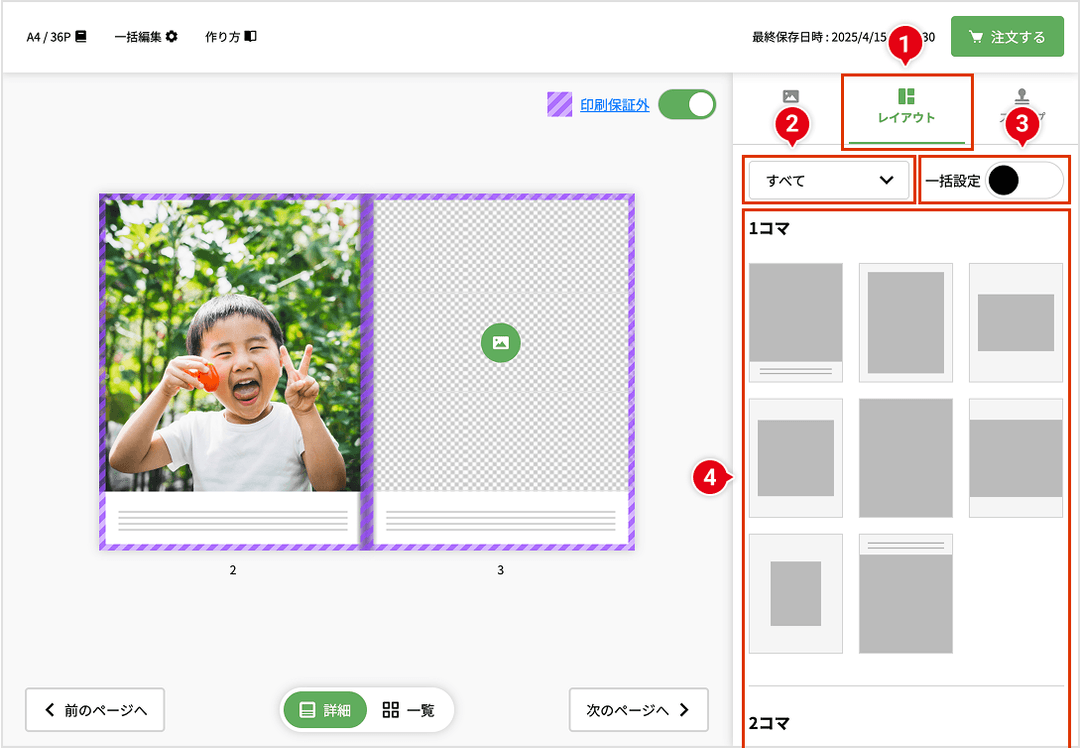This screenshot has width=1080, height=748.
Task: Expand the すべて layout filter dropdown
Action: 829,181
